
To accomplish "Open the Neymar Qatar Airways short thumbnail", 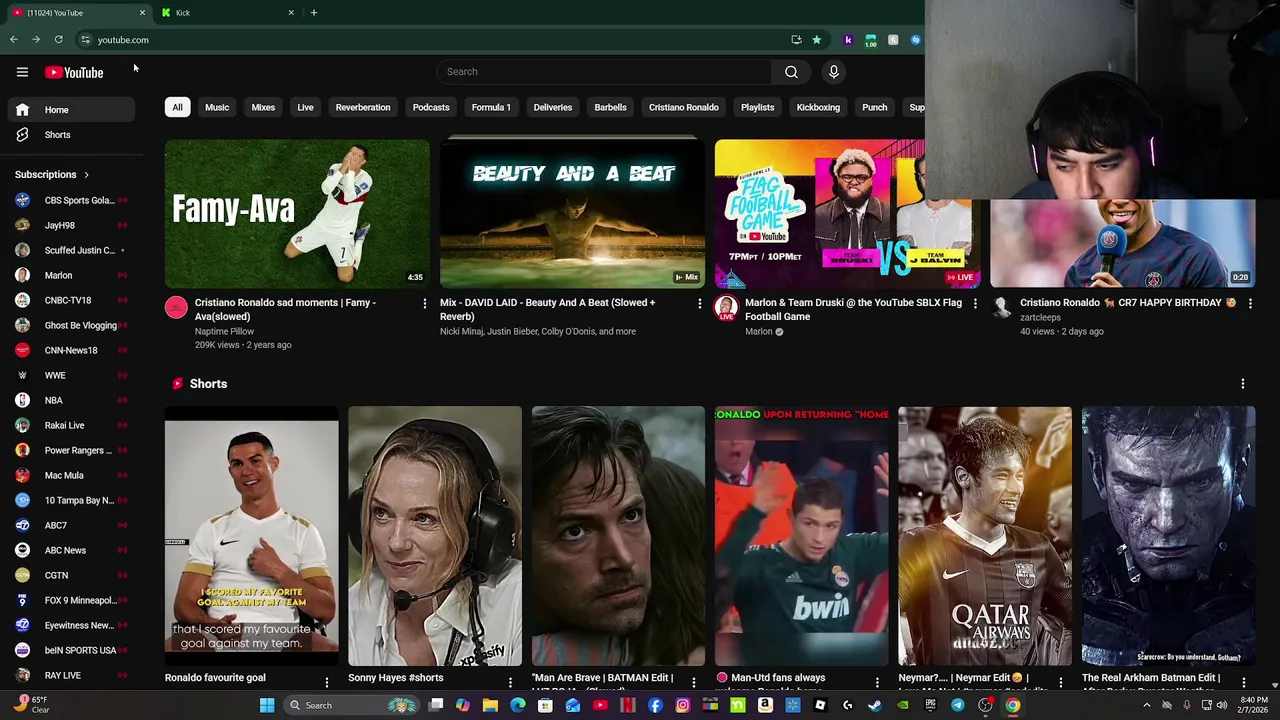I will pyautogui.click(x=985, y=536).
